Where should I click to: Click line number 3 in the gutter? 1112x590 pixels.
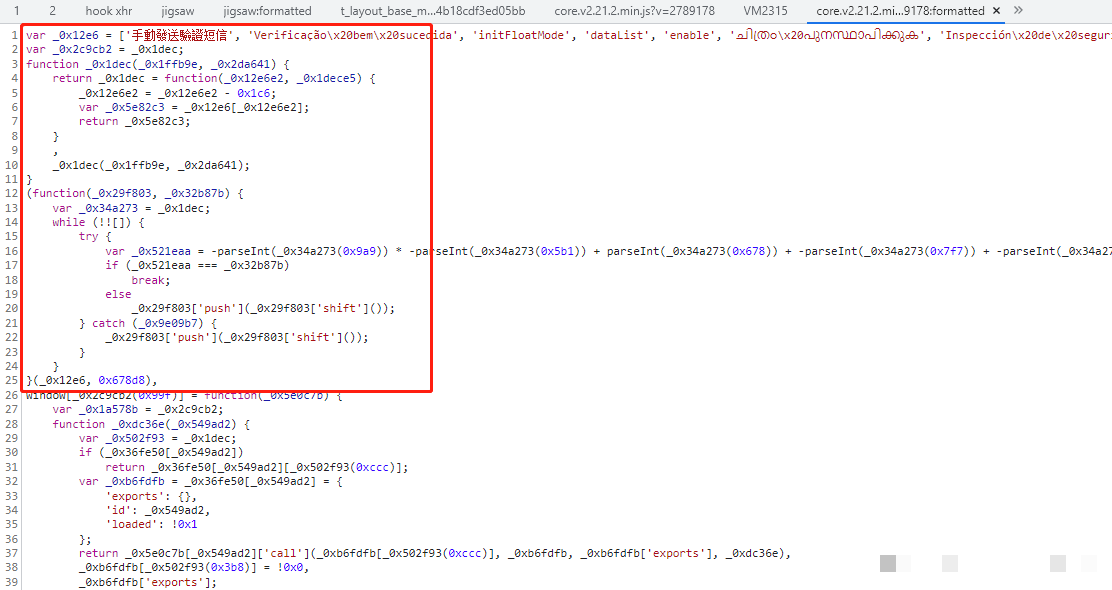pos(14,64)
